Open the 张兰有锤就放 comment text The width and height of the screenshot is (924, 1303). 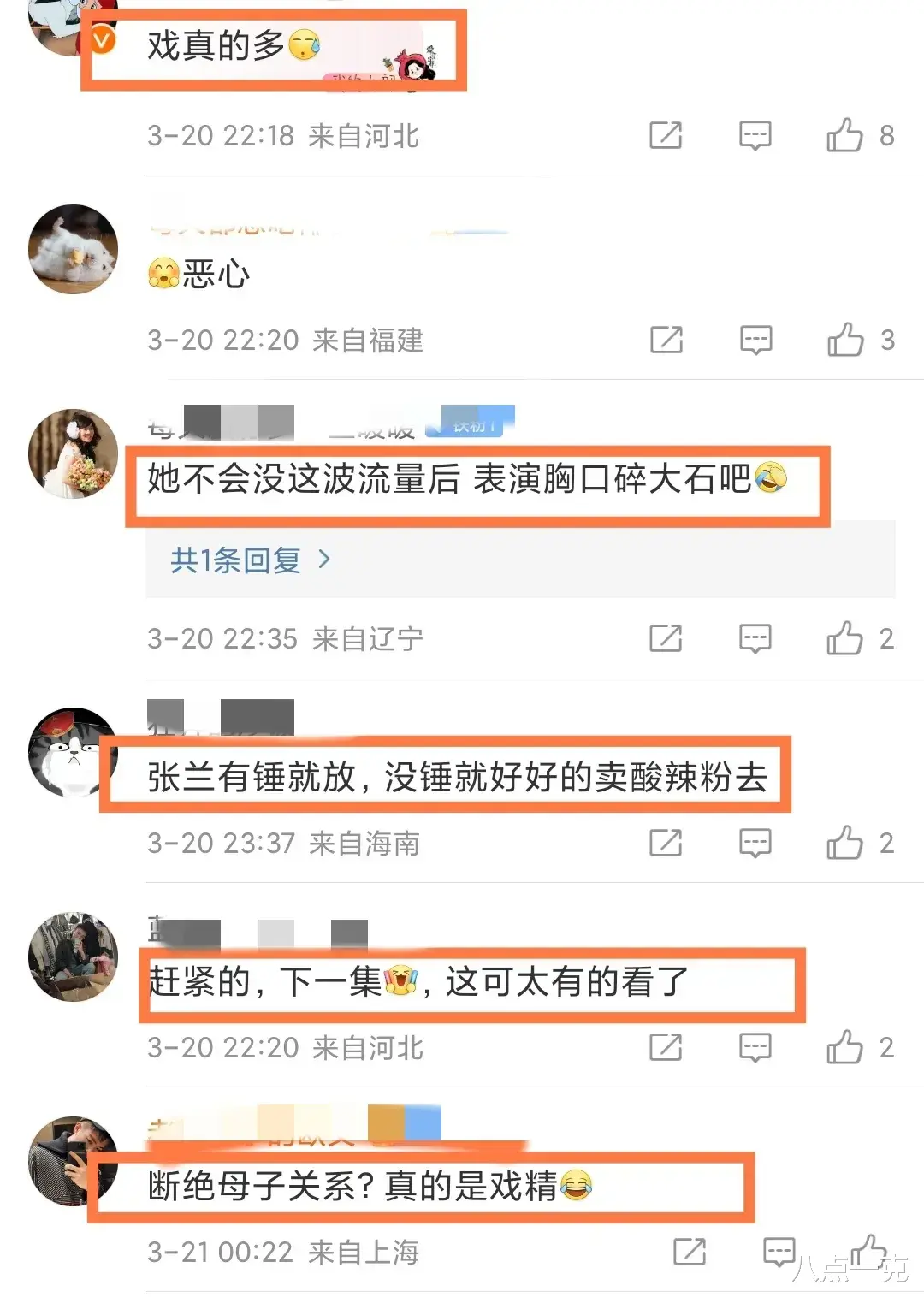pyautogui.click(x=457, y=777)
